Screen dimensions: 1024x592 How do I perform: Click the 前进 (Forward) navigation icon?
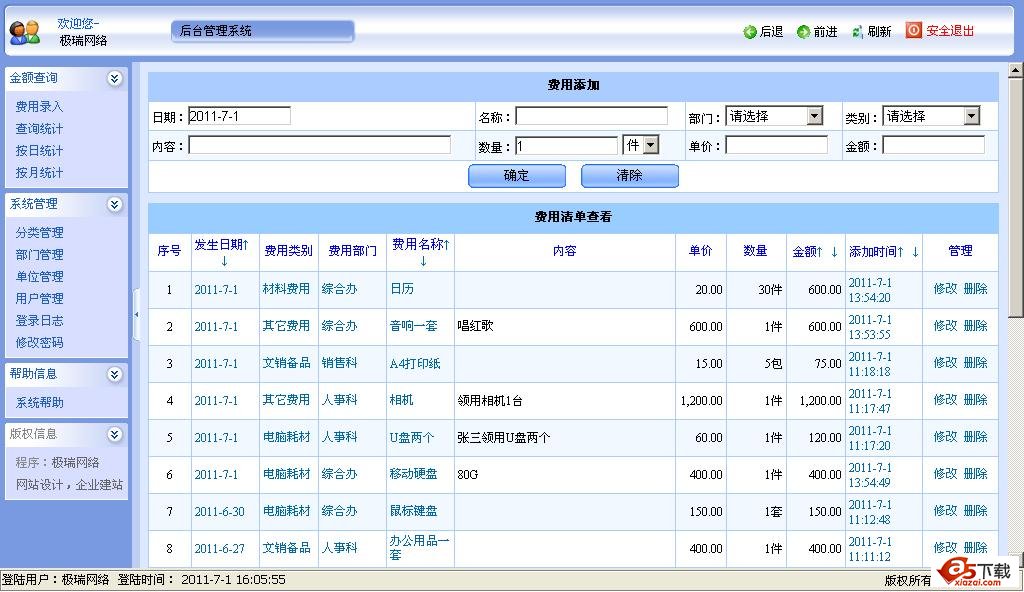pyautogui.click(x=800, y=30)
